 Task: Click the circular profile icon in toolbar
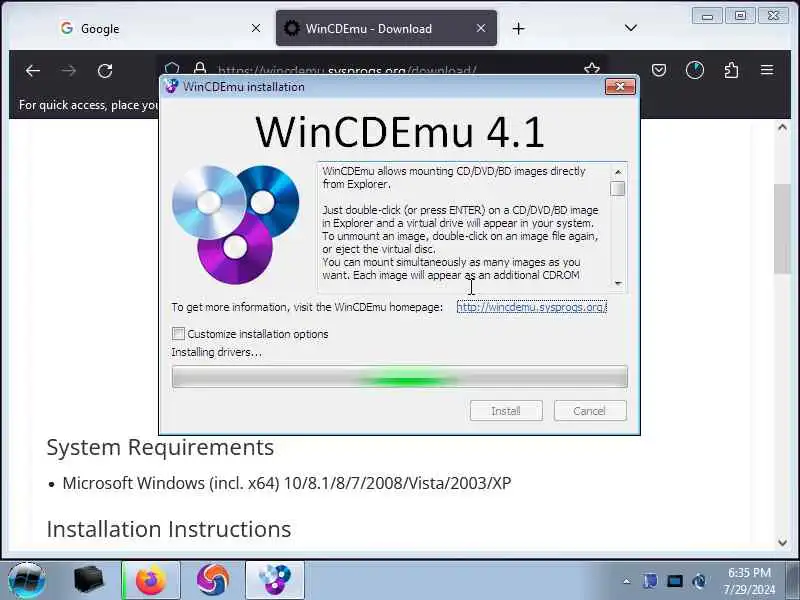tap(694, 70)
